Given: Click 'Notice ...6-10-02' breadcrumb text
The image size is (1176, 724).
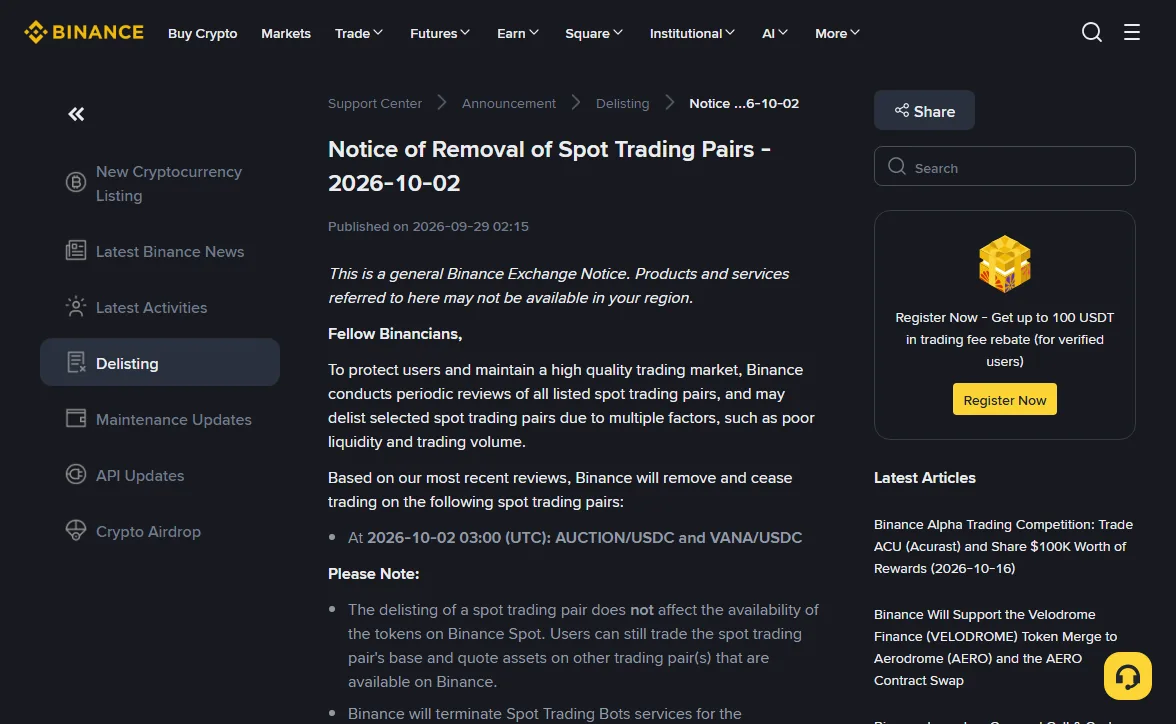Looking at the screenshot, I should pos(744,104).
